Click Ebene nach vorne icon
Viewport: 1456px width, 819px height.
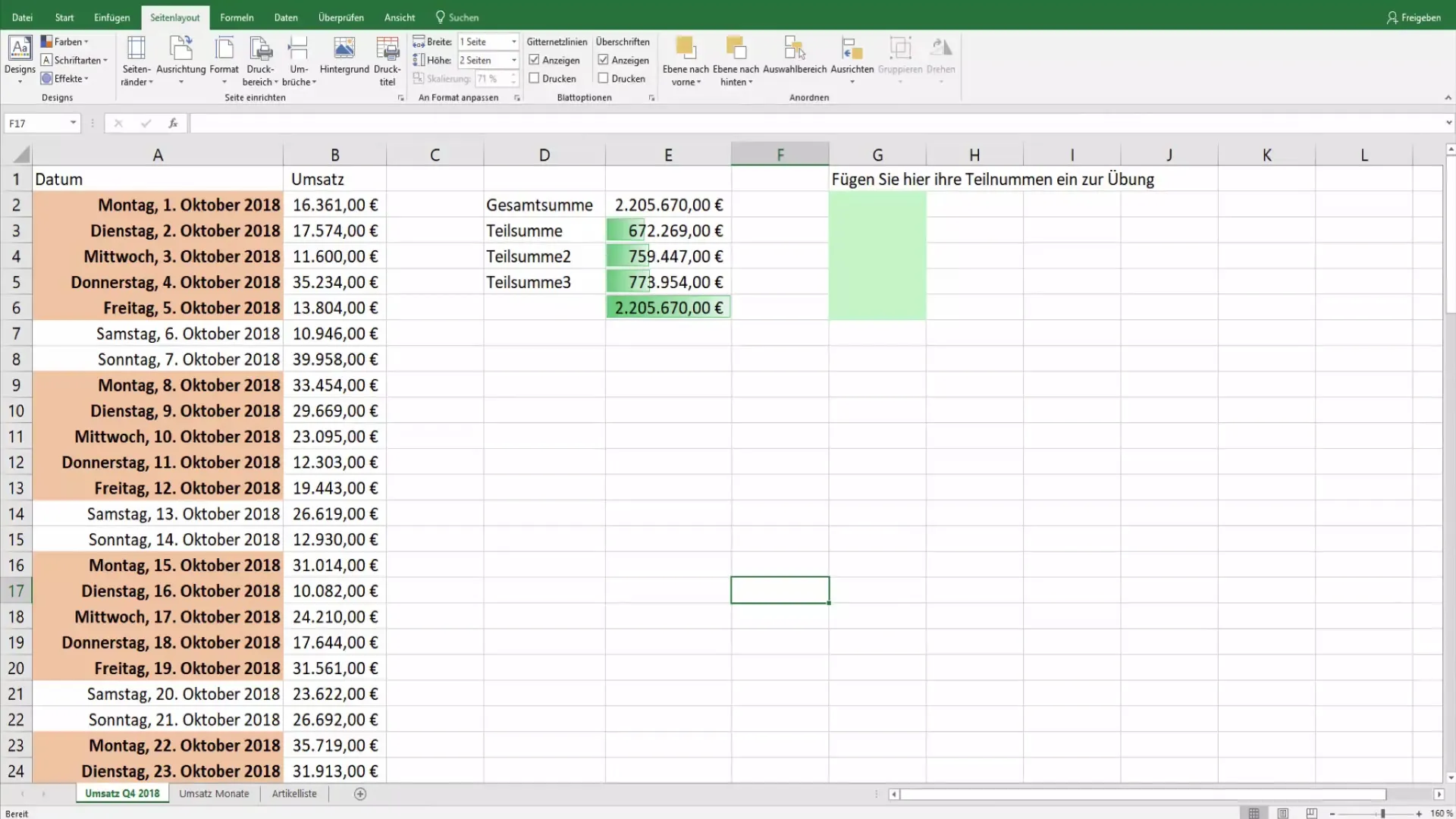tap(685, 48)
